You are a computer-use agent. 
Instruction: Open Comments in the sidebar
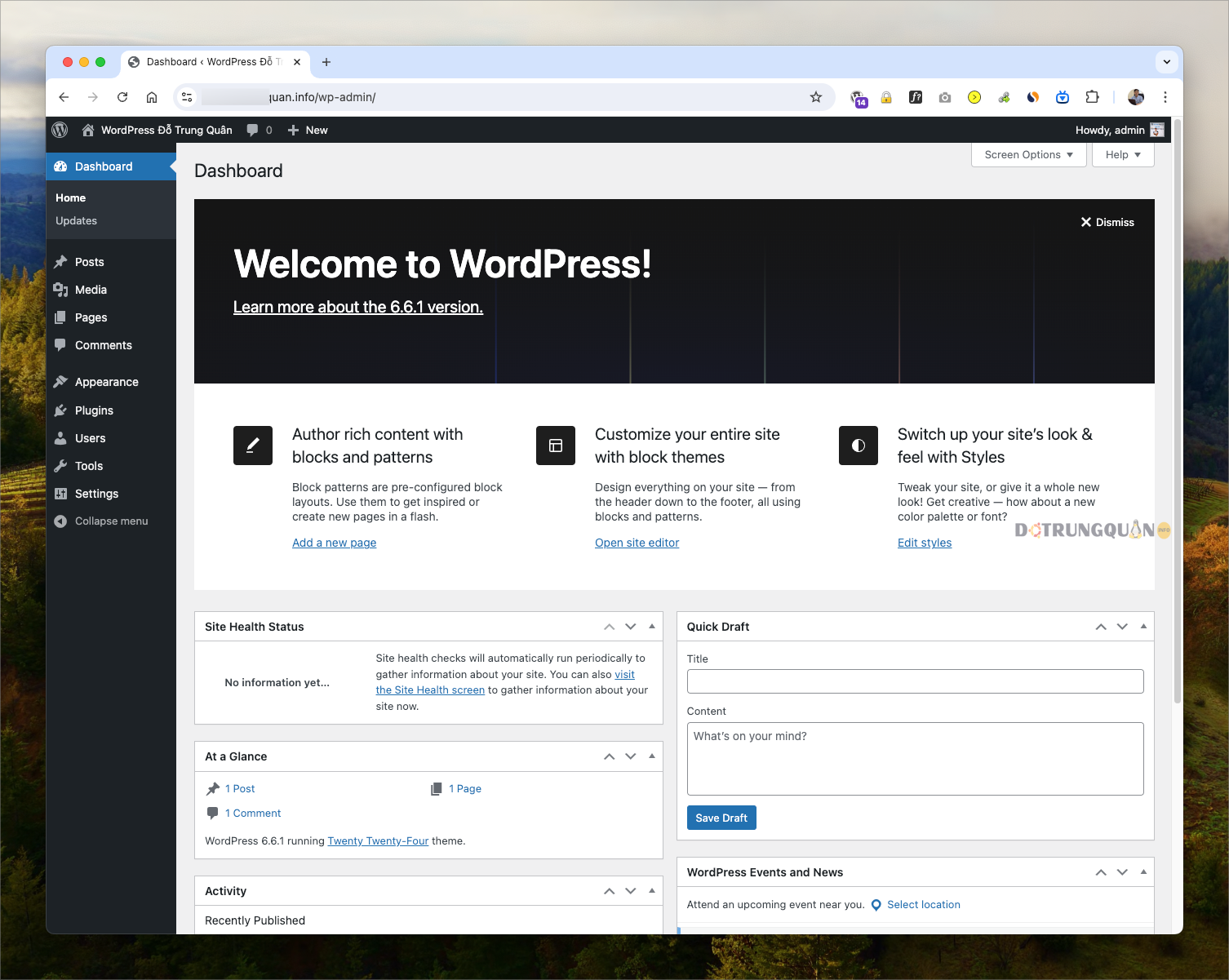pyautogui.click(x=111, y=345)
